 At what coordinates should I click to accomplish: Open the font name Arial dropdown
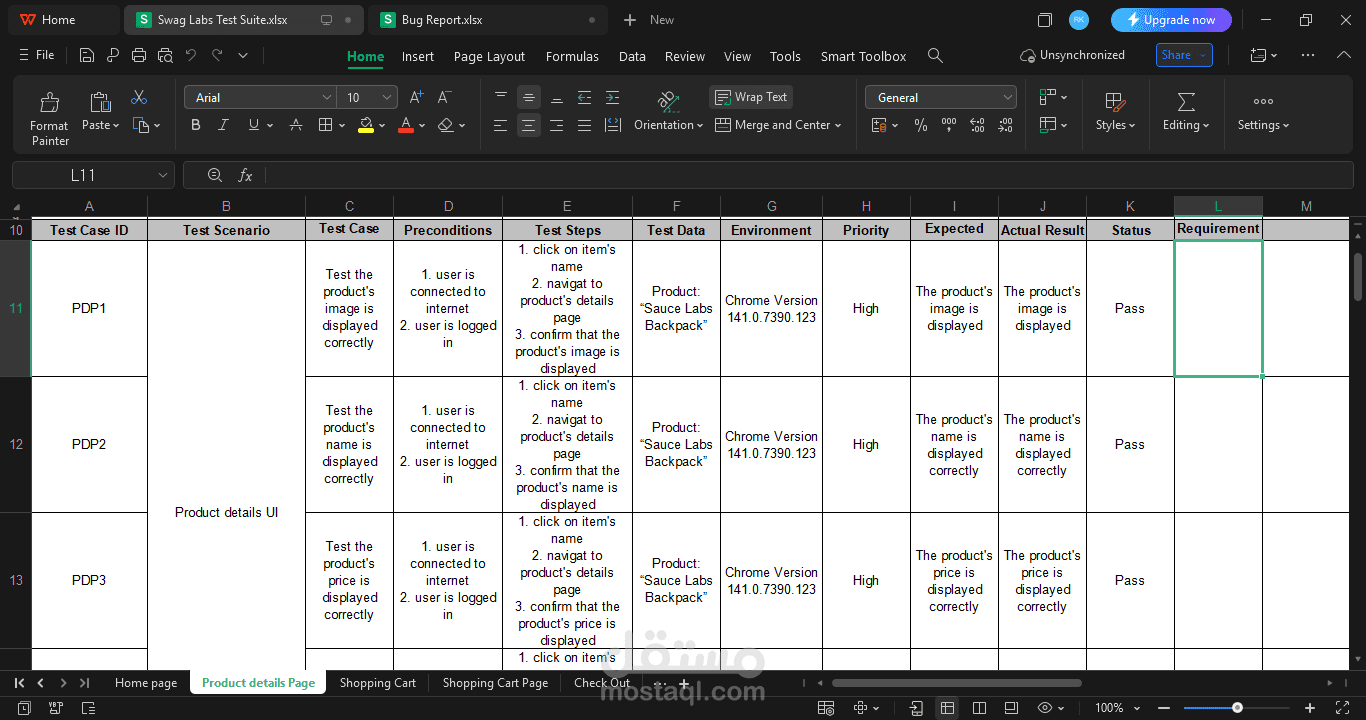tap(327, 97)
